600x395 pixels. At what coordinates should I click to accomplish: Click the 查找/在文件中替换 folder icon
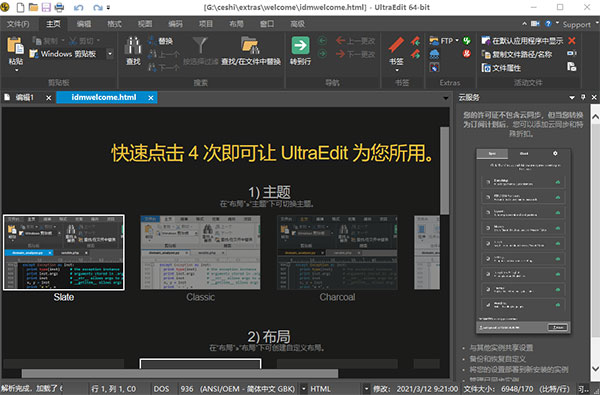[250, 46]
